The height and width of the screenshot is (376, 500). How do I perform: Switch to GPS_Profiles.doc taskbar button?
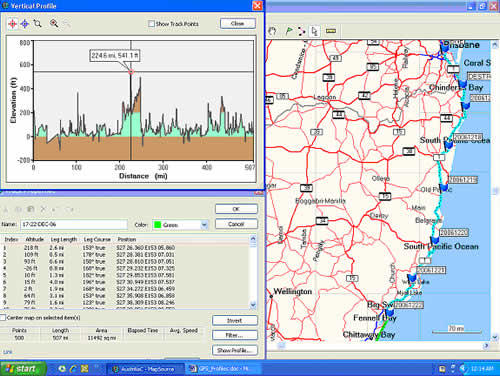222,369
